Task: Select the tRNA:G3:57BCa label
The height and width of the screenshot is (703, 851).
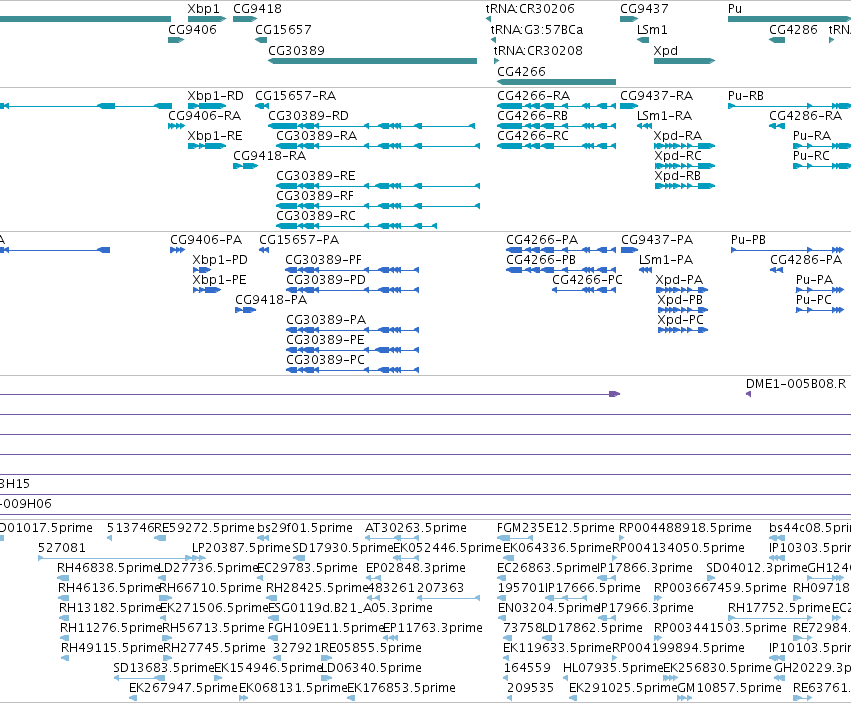Action: coord(537,29)
